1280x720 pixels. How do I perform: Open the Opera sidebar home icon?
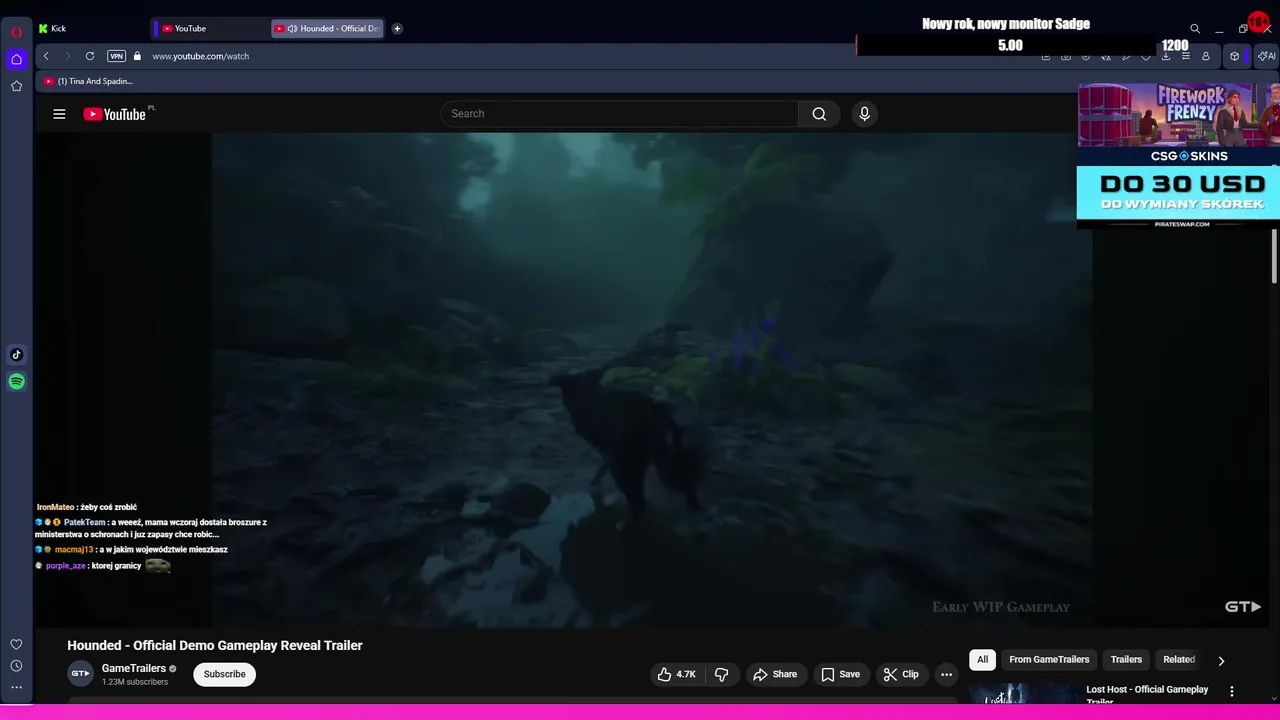point(16,59)
